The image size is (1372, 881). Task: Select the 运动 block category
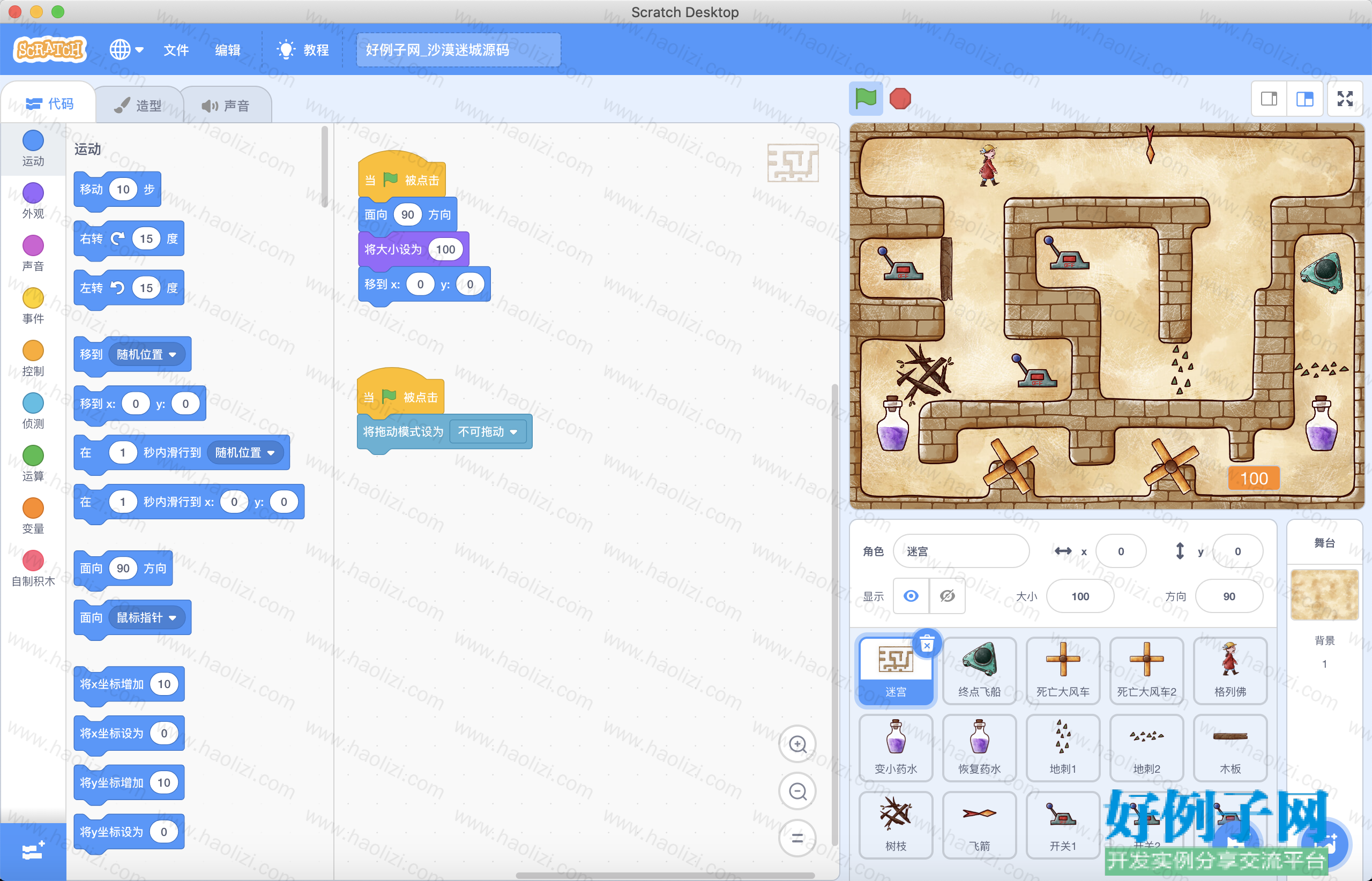tap(33, 148)
